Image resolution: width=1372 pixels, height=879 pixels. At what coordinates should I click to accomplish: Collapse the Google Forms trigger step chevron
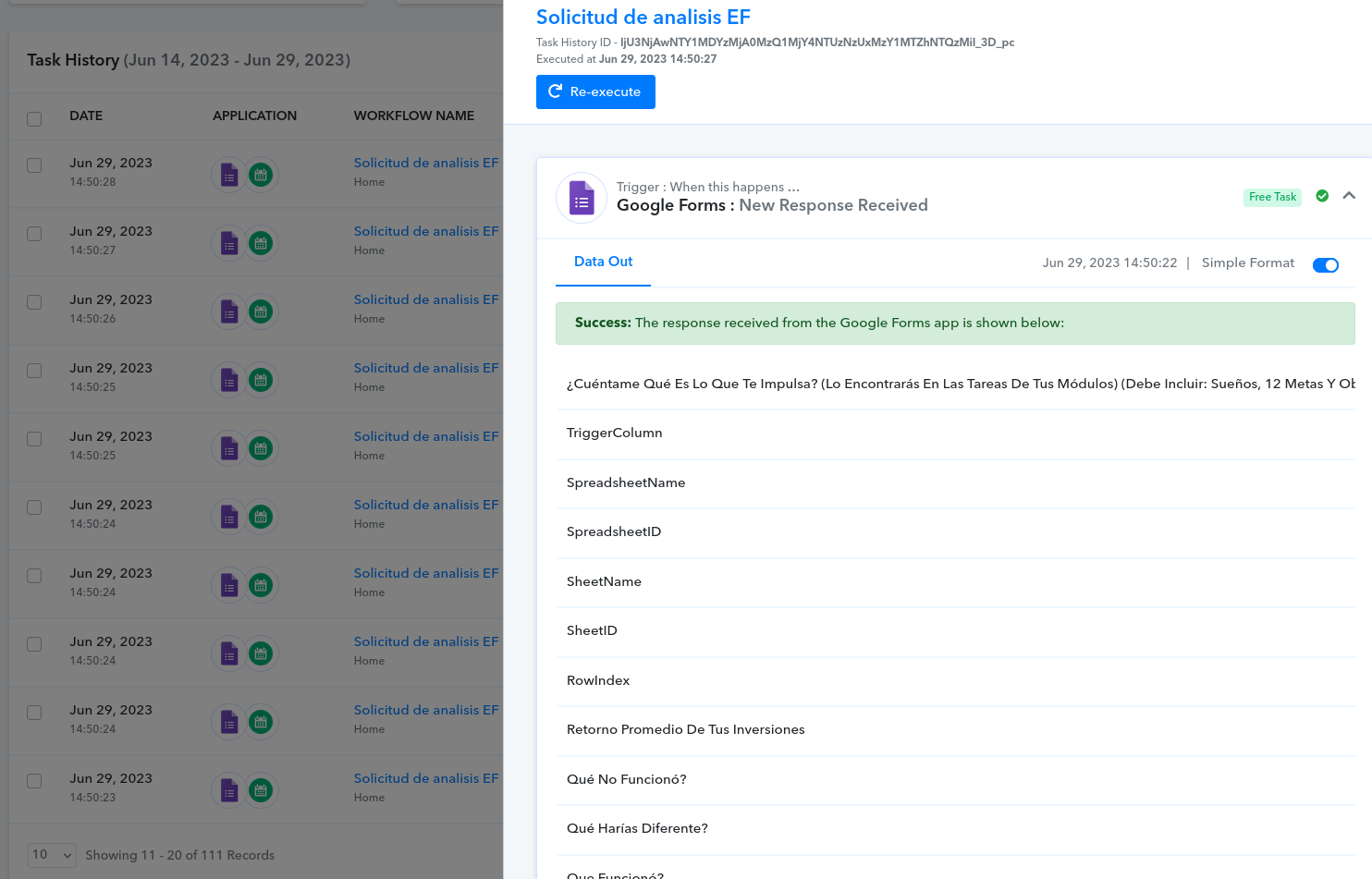coord(1349,196)
